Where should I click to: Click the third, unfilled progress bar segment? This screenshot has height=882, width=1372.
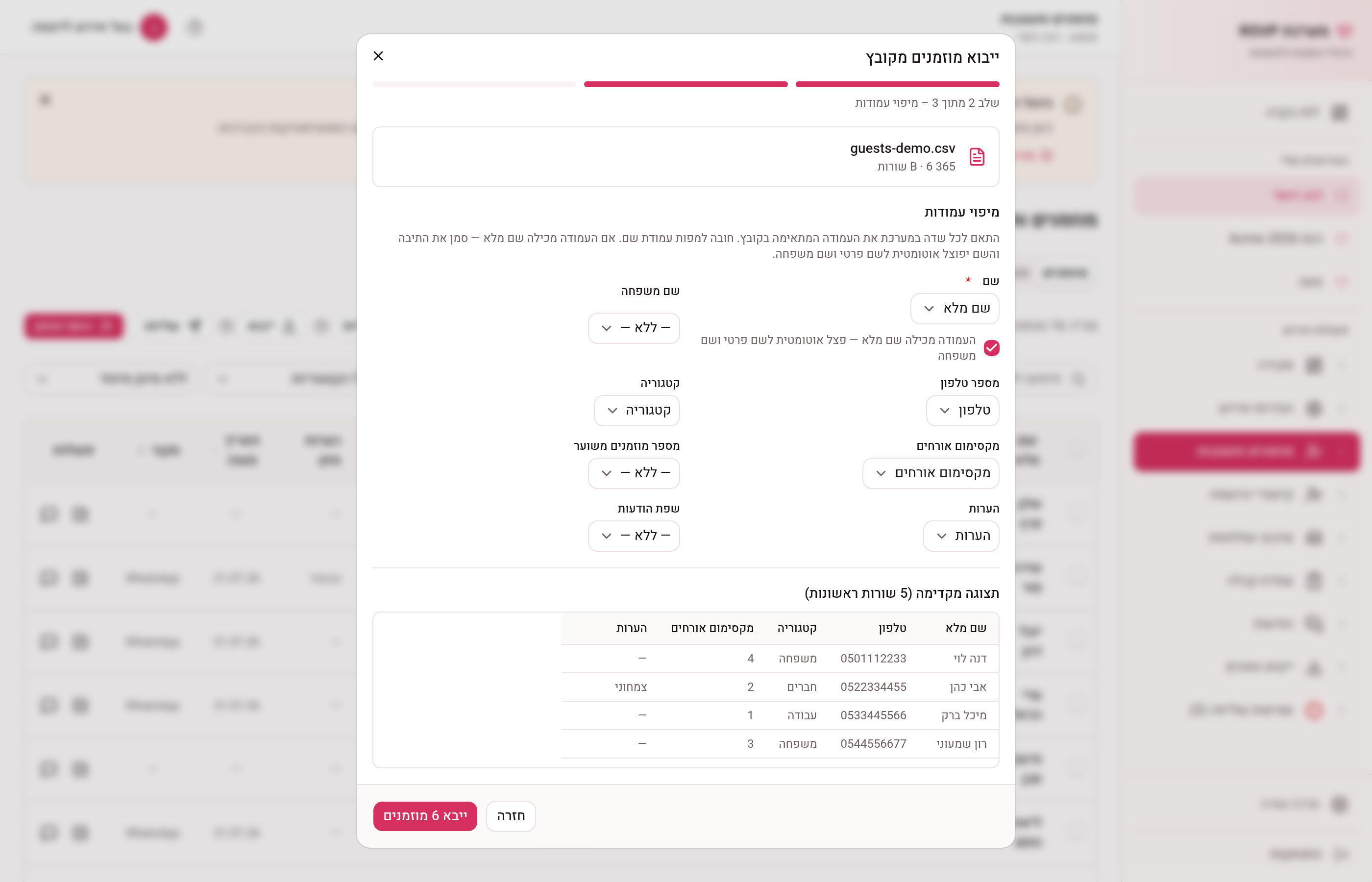click(474, 84)
